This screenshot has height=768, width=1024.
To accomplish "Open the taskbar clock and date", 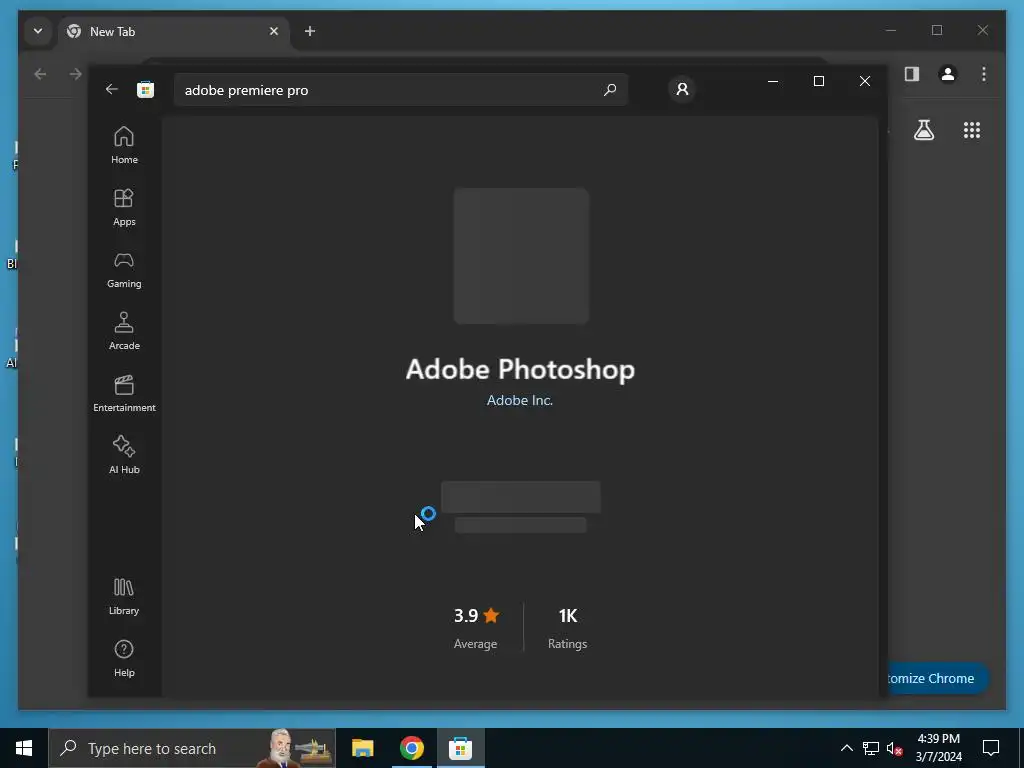I will click(938, 748).
